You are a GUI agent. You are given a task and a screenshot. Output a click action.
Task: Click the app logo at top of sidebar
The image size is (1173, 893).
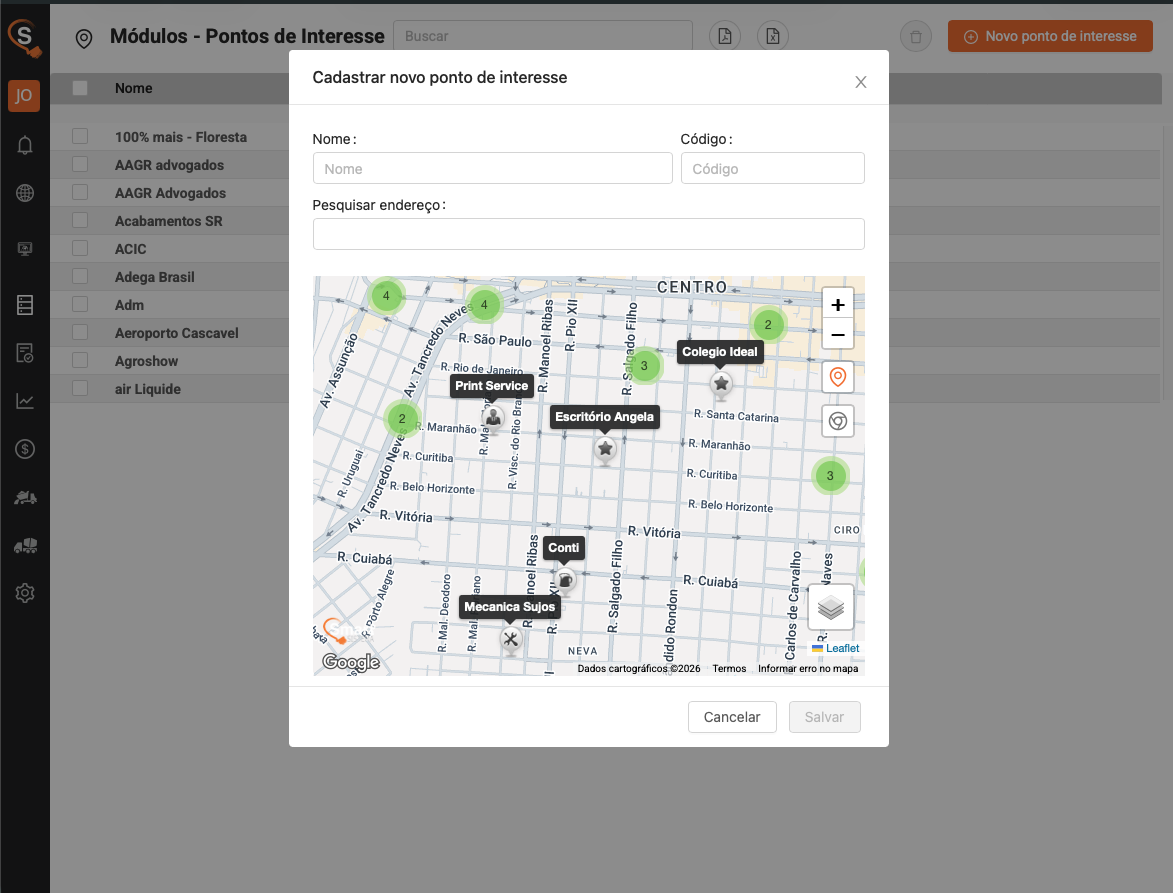[x=24, y=38]
